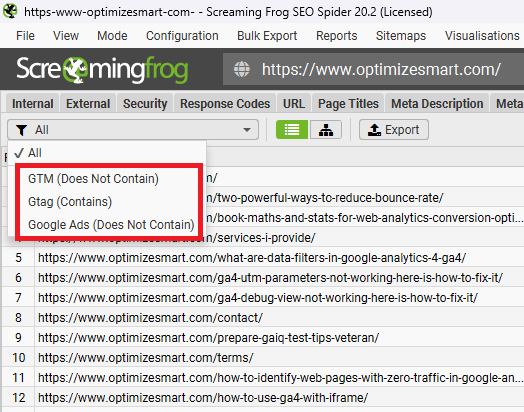This screenshot has height=412, width=524.
Task: Switch to list view with green icon
Action: pos(292,130)
